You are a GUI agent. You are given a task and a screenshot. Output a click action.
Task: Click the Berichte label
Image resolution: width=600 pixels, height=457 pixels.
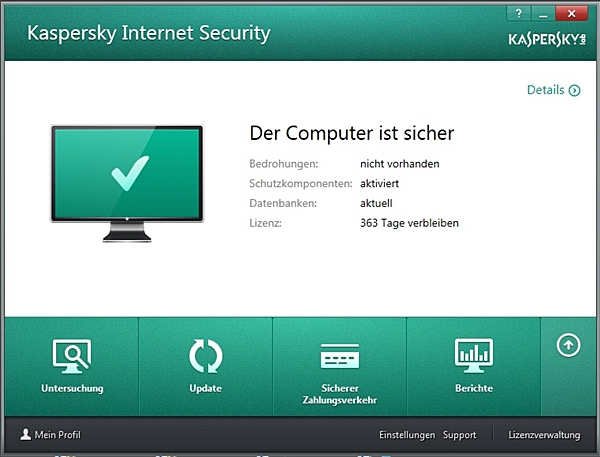(x=474, y=388)
